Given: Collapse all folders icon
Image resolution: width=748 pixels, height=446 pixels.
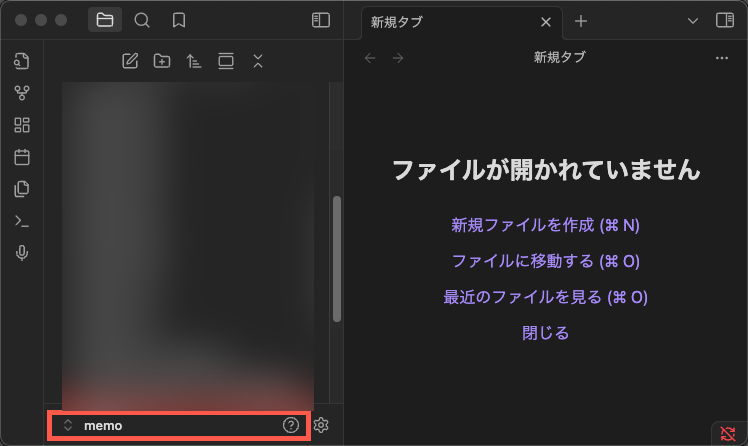Looking at the screenshot, I should [x=258, y=61].
